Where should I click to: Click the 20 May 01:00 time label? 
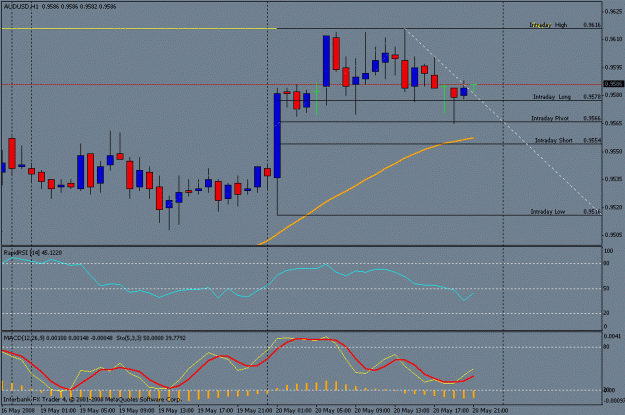pos(294,410)
